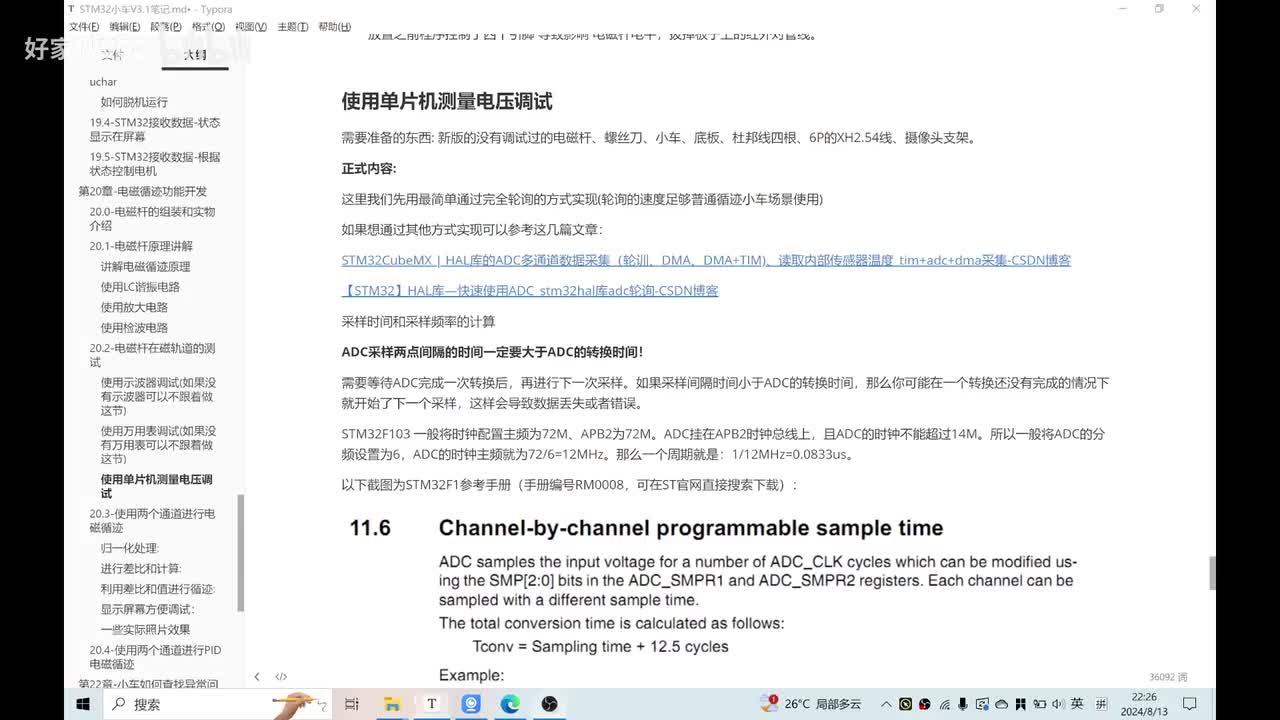Click the bold ADC采样两点间隔 sentence
Image resolution: width=1280 pixels, height=720 pixels.
click(492, 352)
